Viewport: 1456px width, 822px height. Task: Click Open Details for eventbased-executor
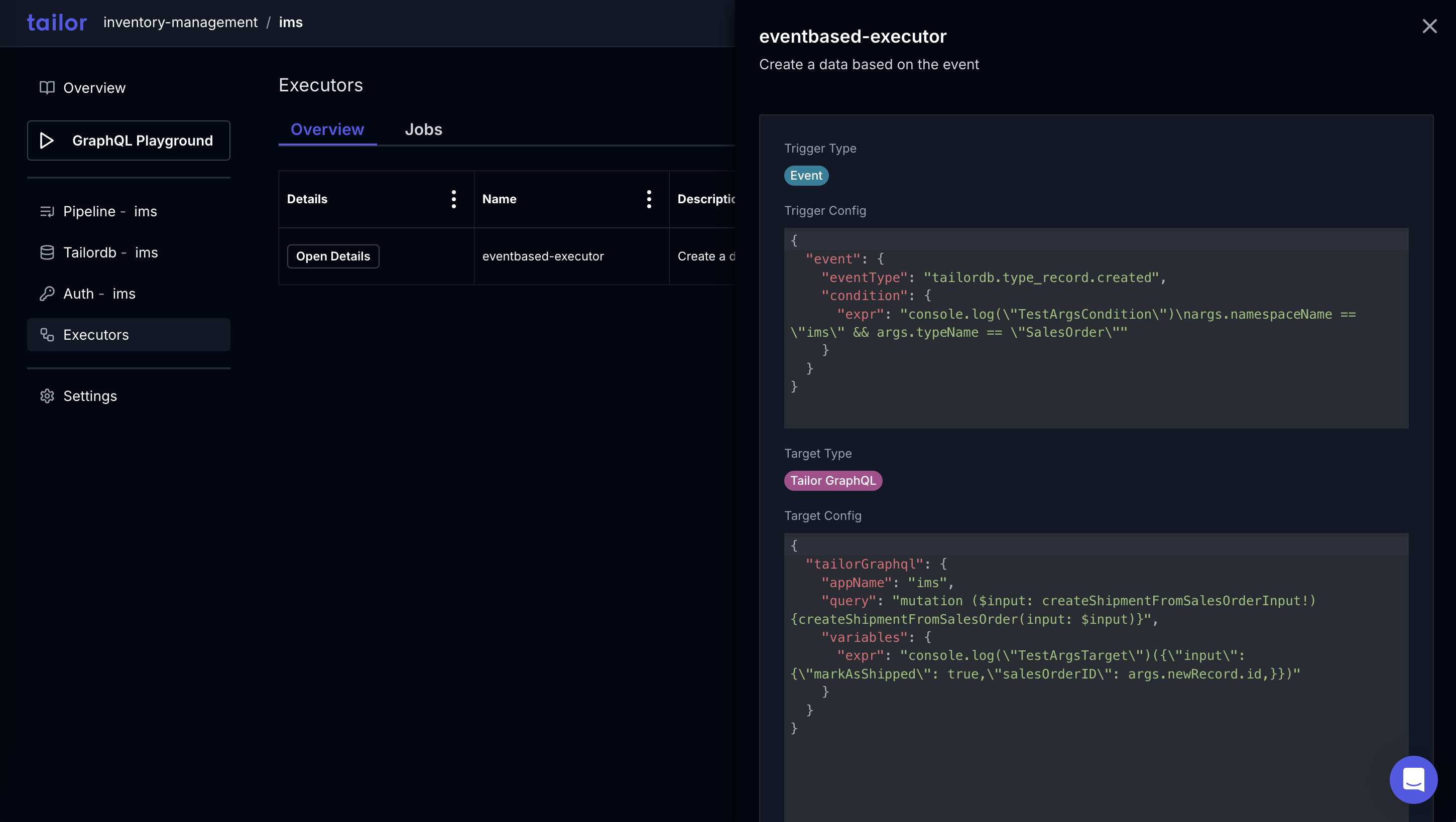coord(333,256)
